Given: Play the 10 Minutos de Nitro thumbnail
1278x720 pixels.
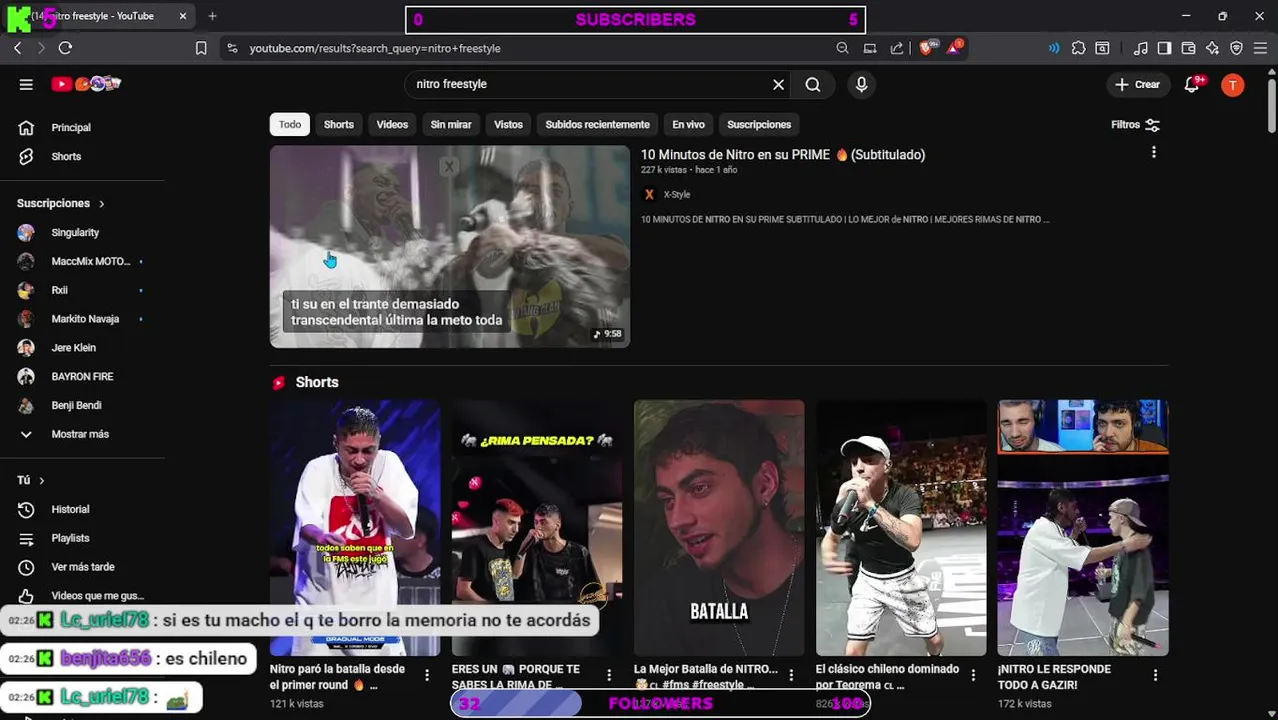Looking at the screenshot, I should pos(450,247).
